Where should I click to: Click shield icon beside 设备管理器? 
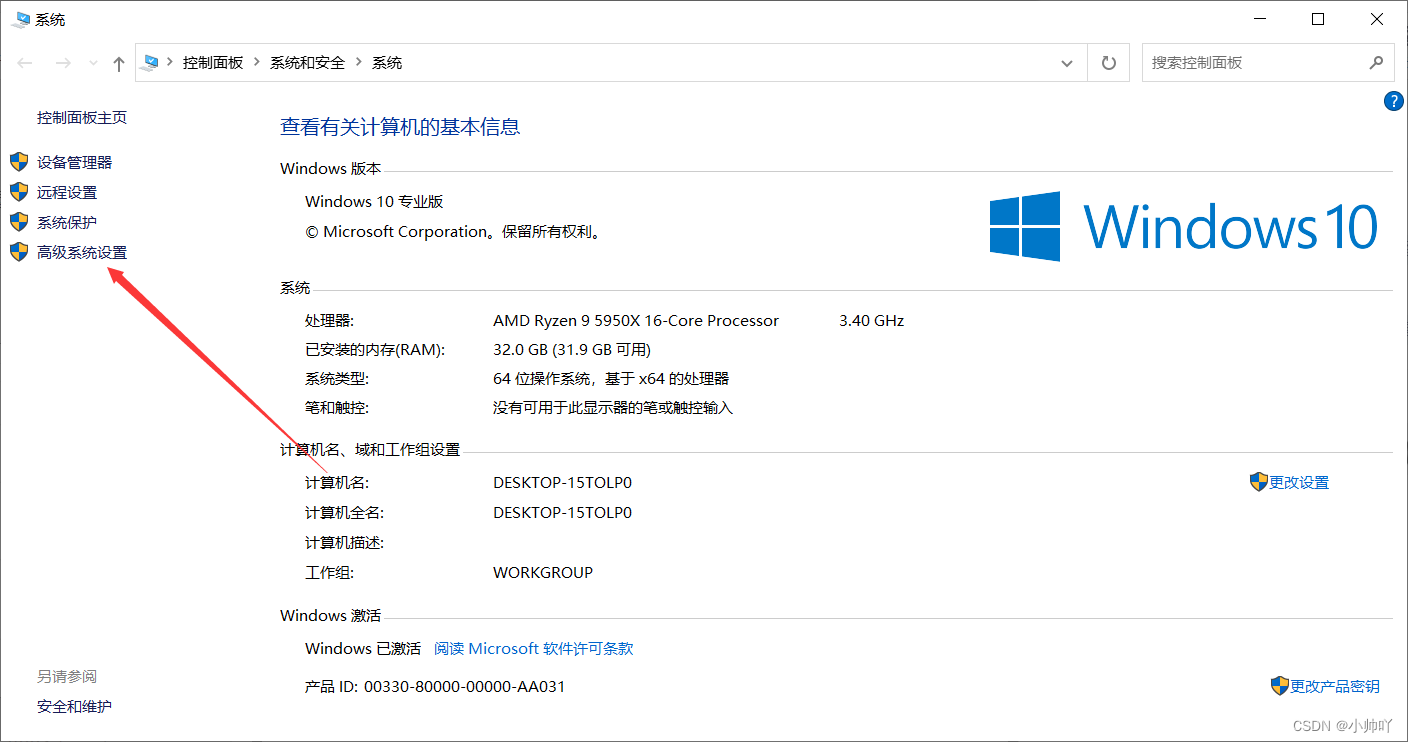[19, 162]
